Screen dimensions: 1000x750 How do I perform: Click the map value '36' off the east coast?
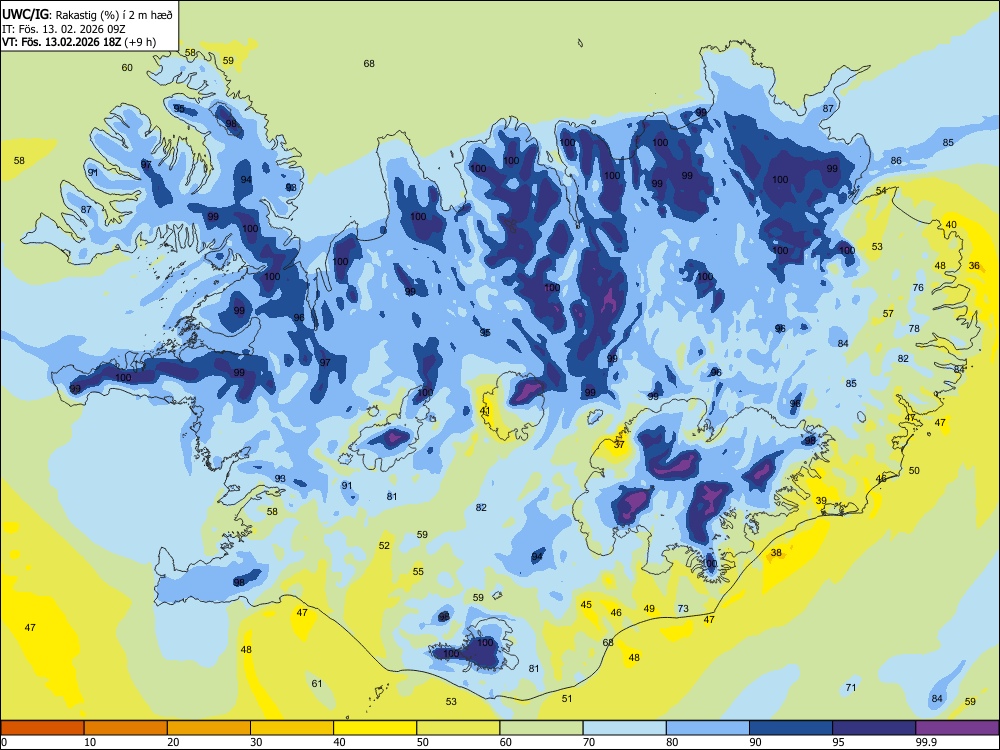pos(974,265)
